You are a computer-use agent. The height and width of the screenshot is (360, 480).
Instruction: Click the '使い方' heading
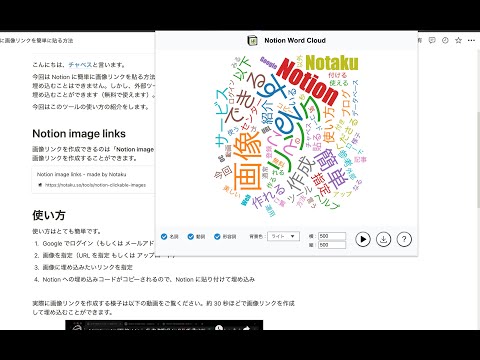click(x=49, y=215)
